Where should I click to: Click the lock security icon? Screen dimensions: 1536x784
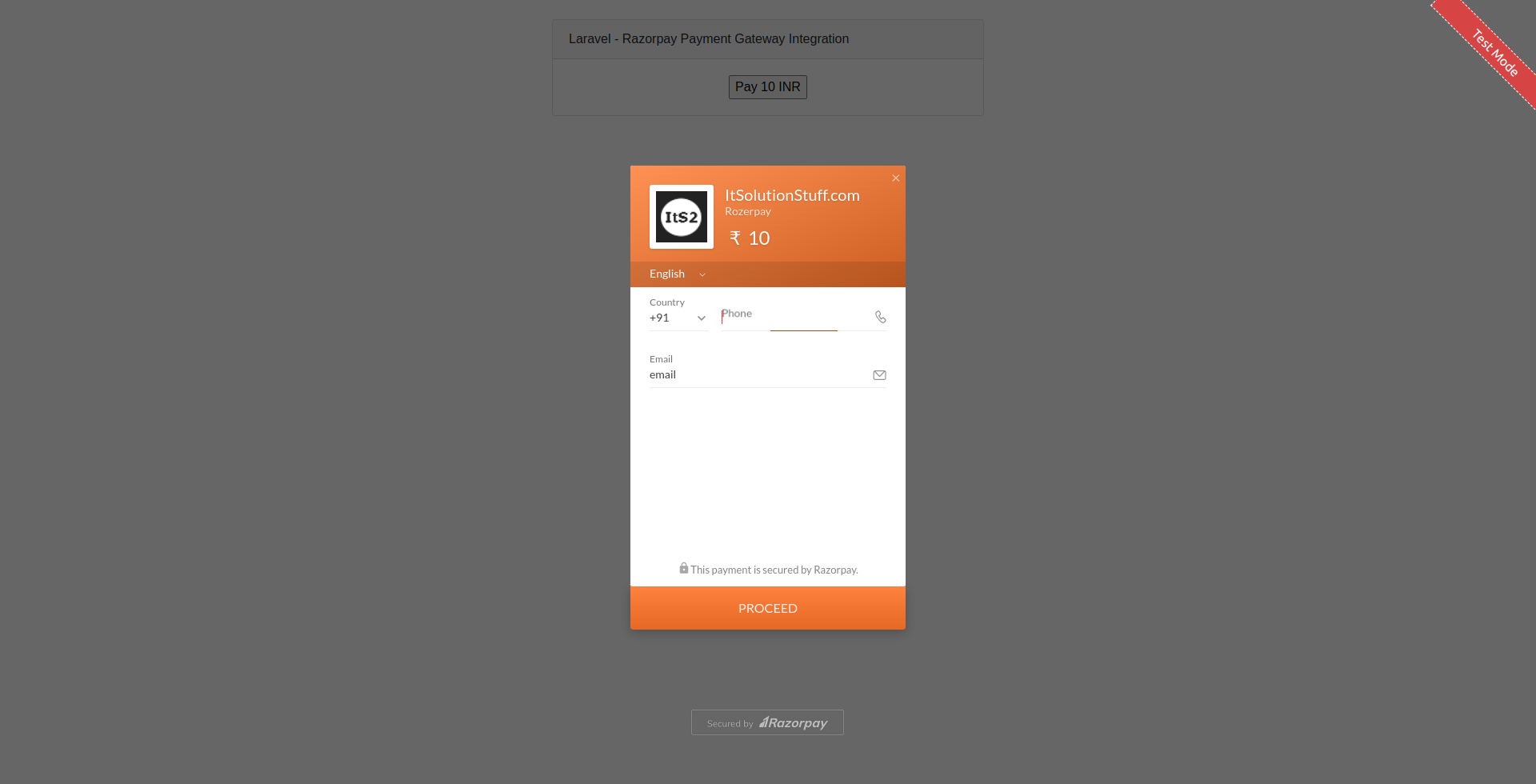(684, 568)
